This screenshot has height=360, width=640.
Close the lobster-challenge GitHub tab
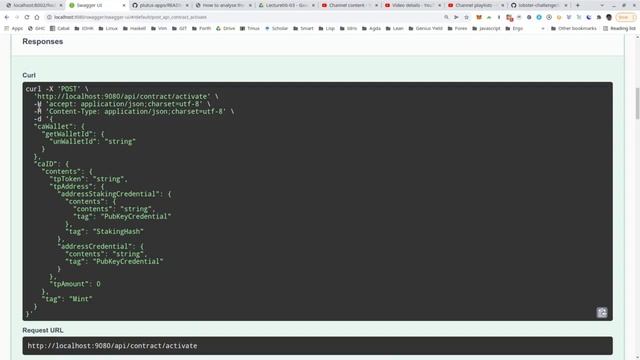566,5
